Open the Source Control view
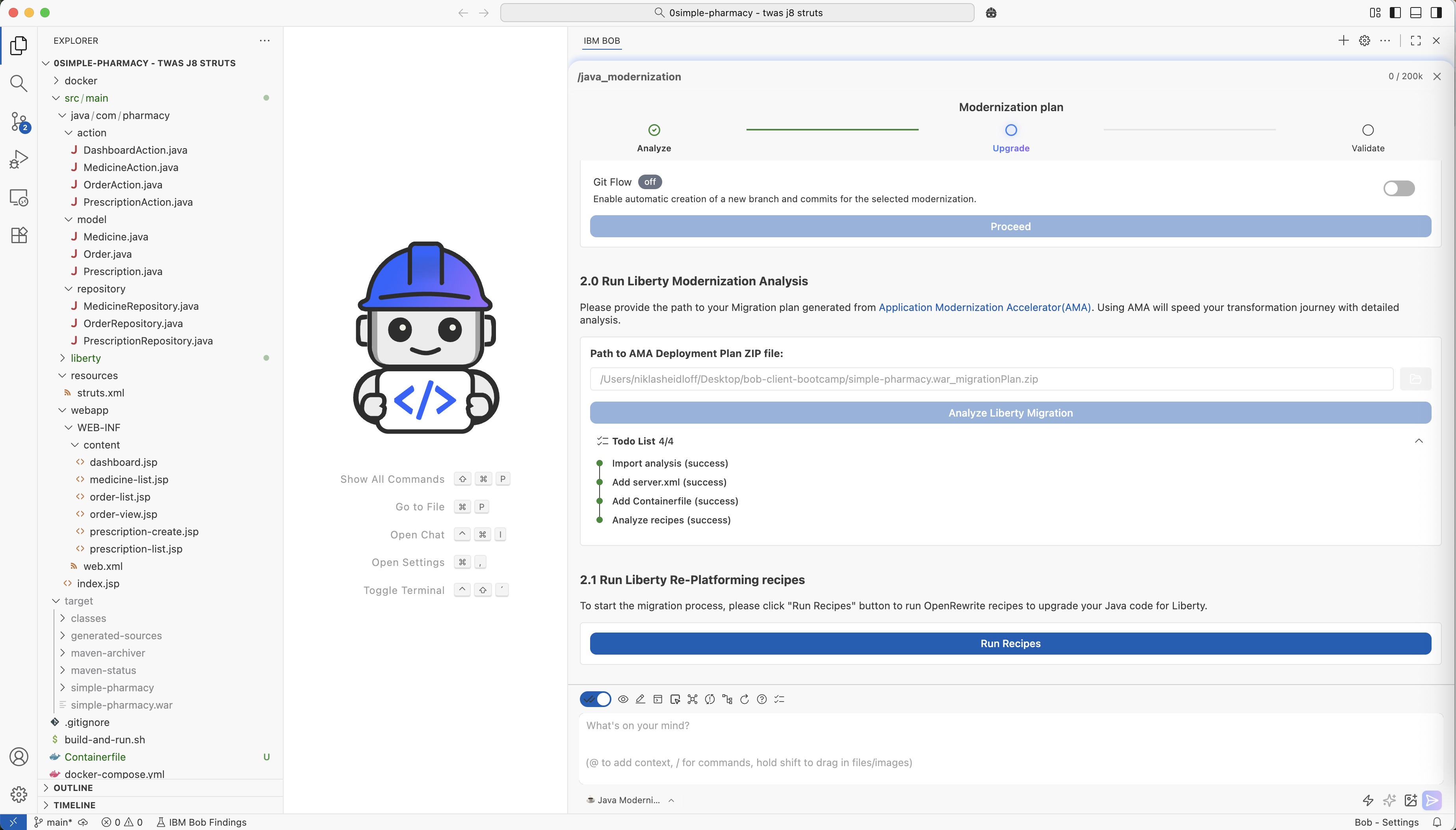 pyautogui.click(x=19, y=121)
